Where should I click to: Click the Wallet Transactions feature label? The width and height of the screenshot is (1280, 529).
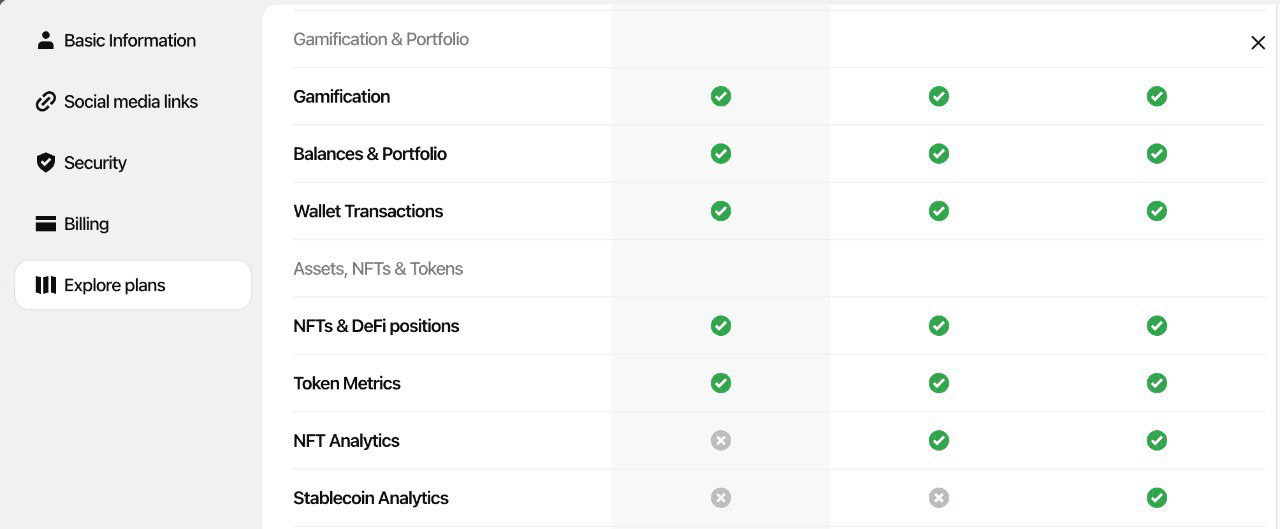pyautogui.click(x=368, y=211)
